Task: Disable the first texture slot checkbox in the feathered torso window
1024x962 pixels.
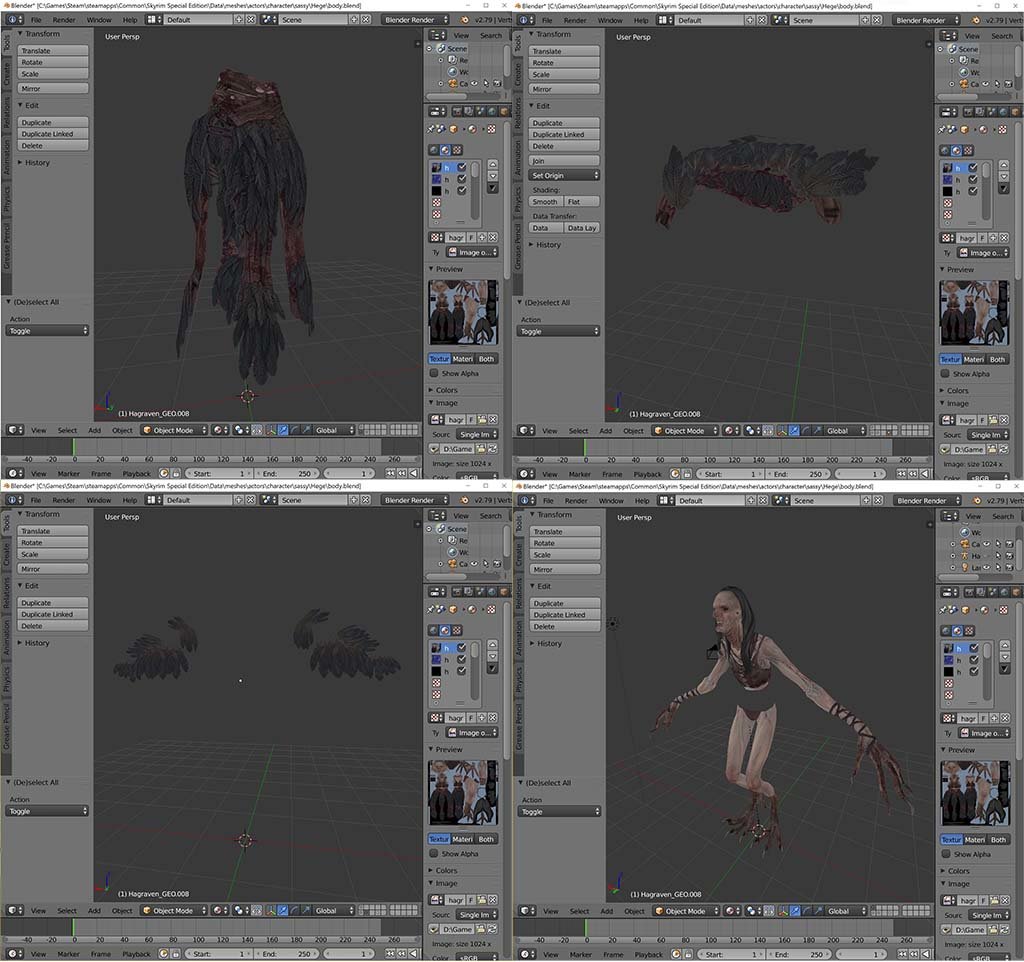Action: 462,167
